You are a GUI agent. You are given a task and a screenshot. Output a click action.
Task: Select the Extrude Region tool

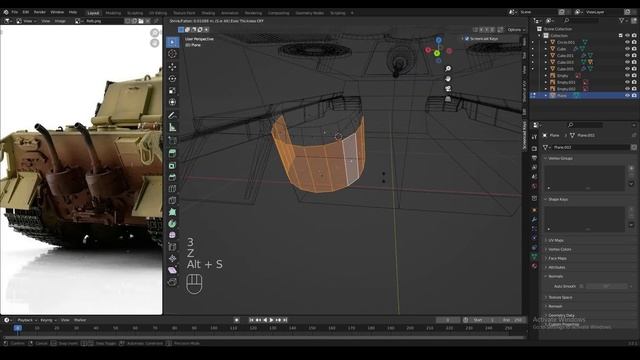click(172, 153)
